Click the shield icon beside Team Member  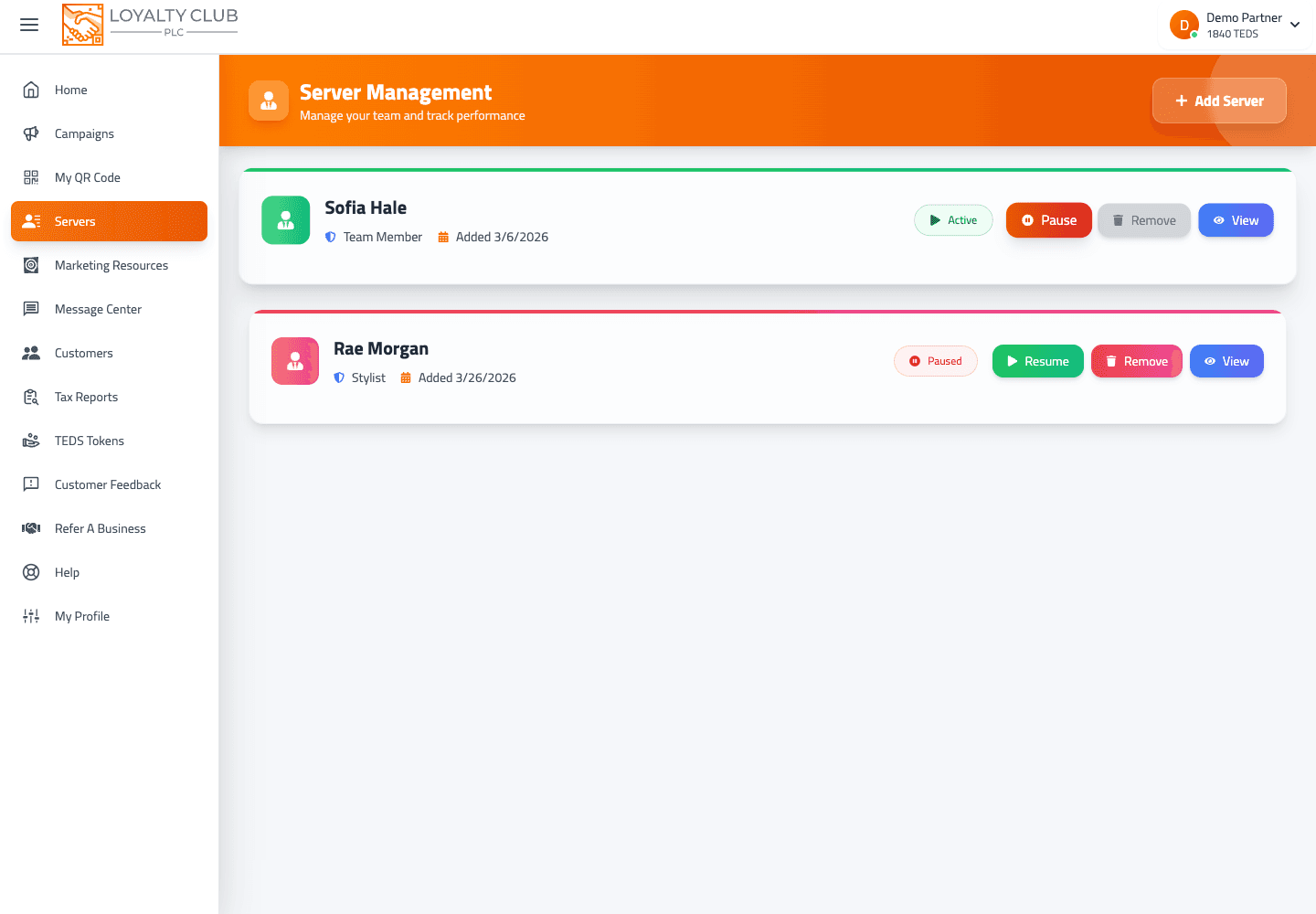click(x=331, y=237)
